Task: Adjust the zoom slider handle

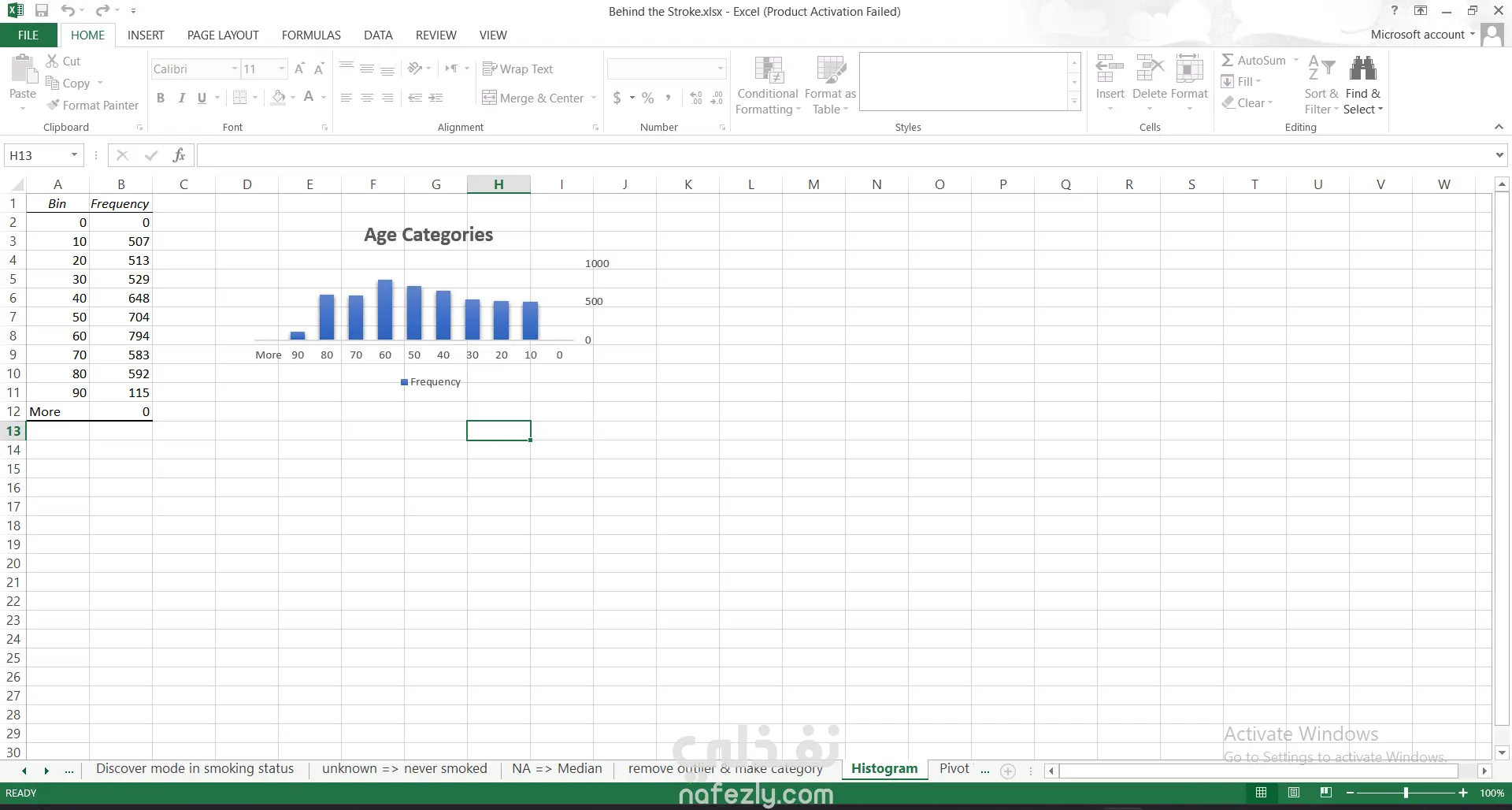Action: pyautogui.click(x=1406, y=793)
